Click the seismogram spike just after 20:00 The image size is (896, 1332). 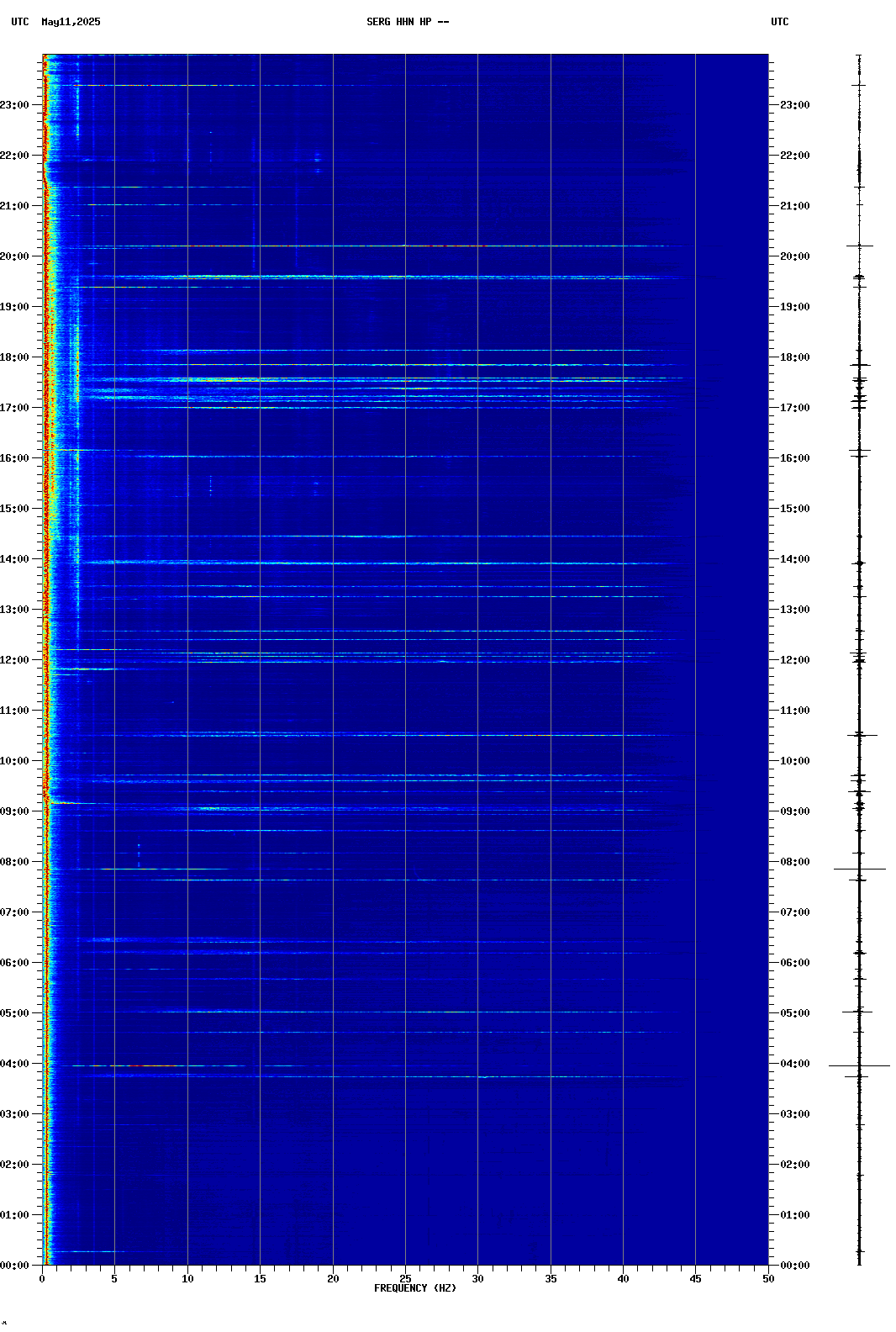[x=859, y=246]
